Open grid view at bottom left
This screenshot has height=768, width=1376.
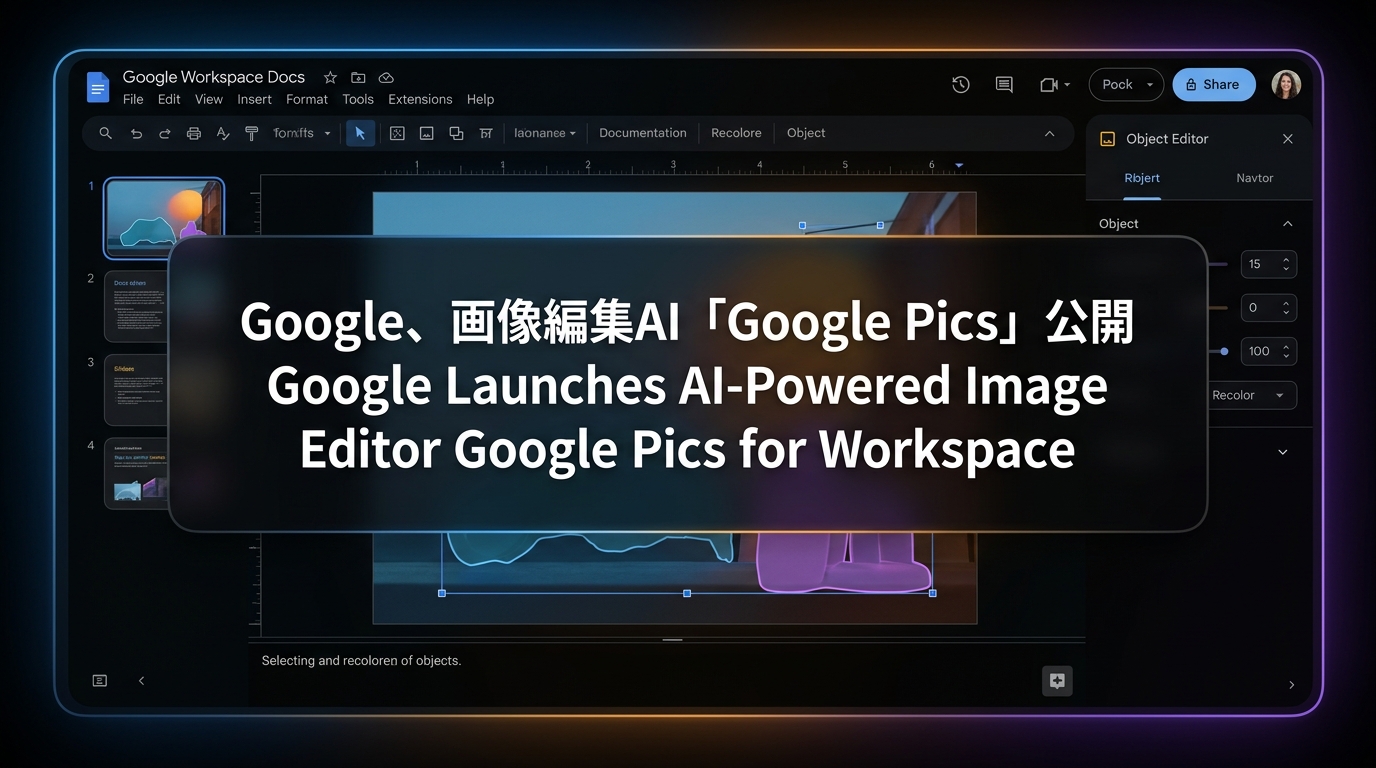click(x=100, y=681)
